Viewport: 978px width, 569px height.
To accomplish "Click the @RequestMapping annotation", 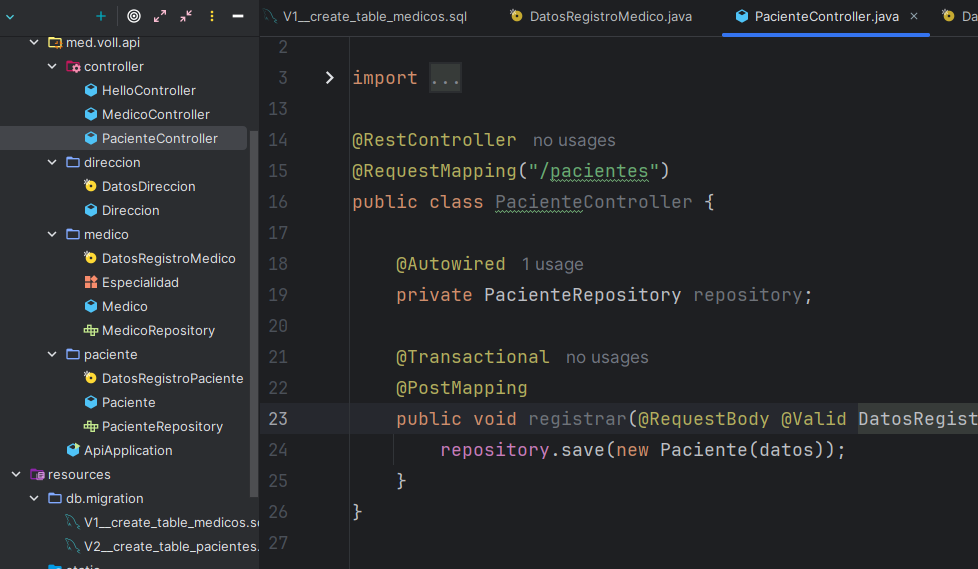I will 434,171.
